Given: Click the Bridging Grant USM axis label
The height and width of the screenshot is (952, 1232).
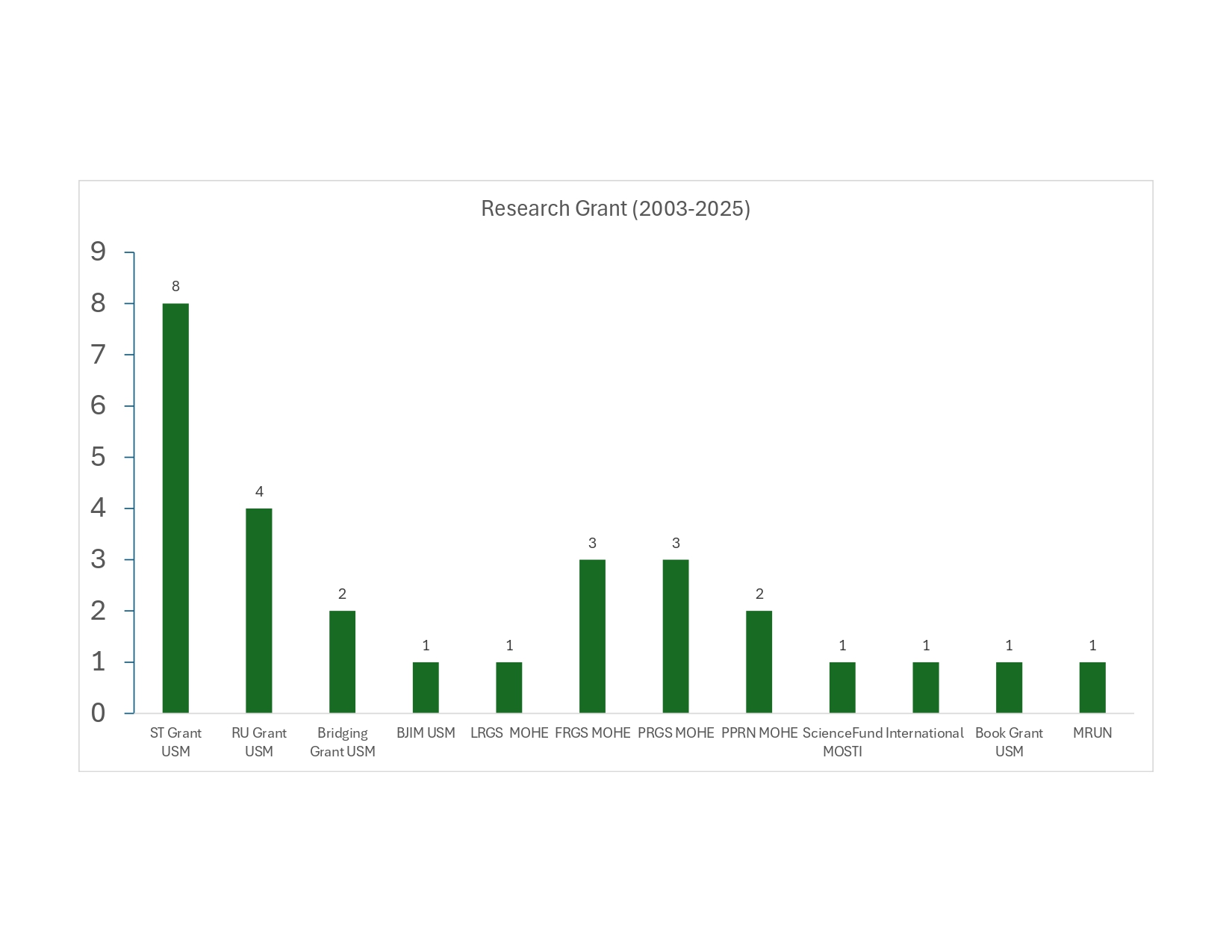Looking at the screenshot, I should [x=343, y=742].
